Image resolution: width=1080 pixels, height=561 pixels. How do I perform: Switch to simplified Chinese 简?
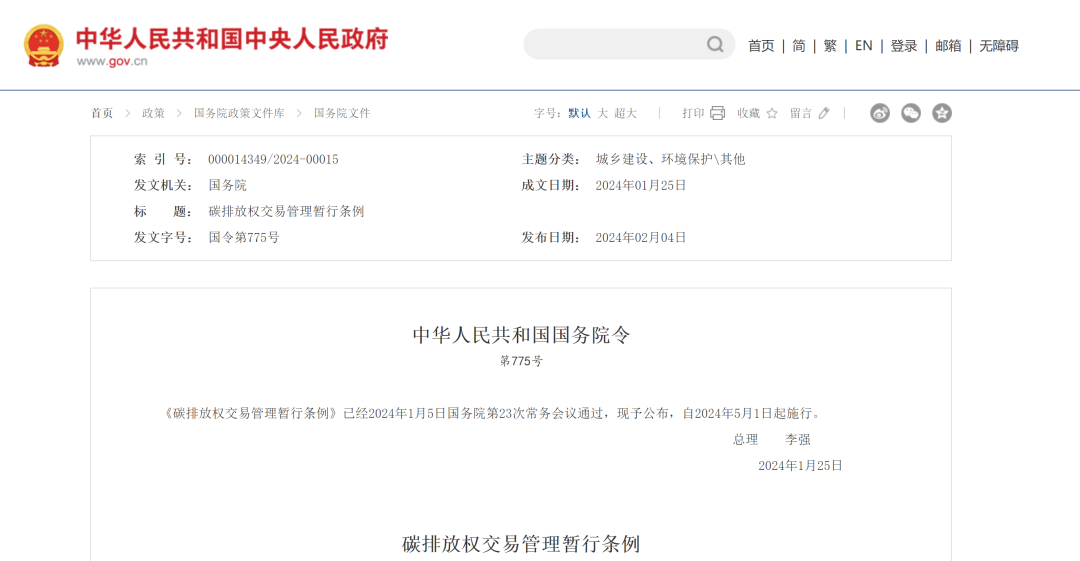[799, 46]
